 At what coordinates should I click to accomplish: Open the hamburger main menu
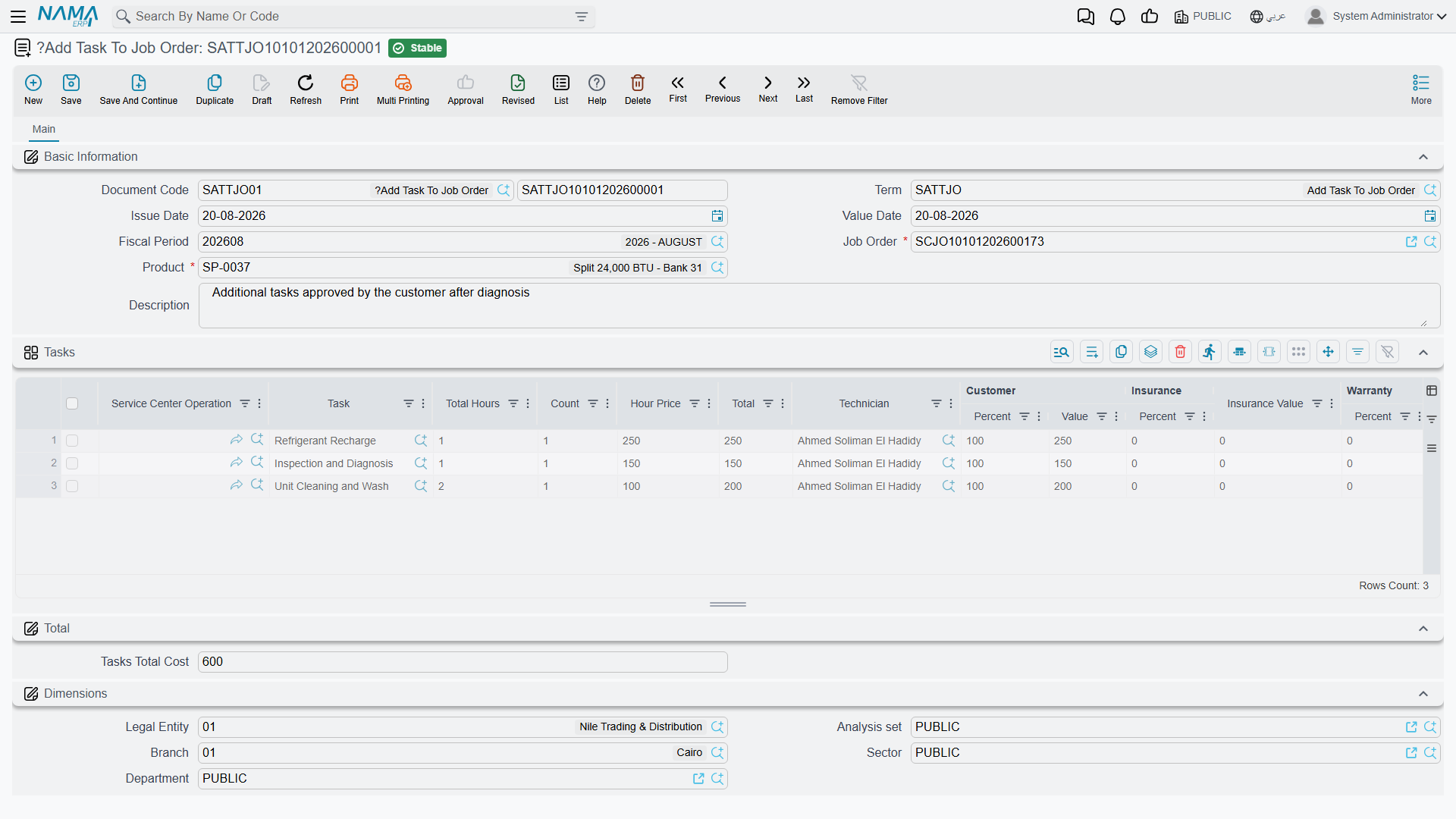click(18, 16)
